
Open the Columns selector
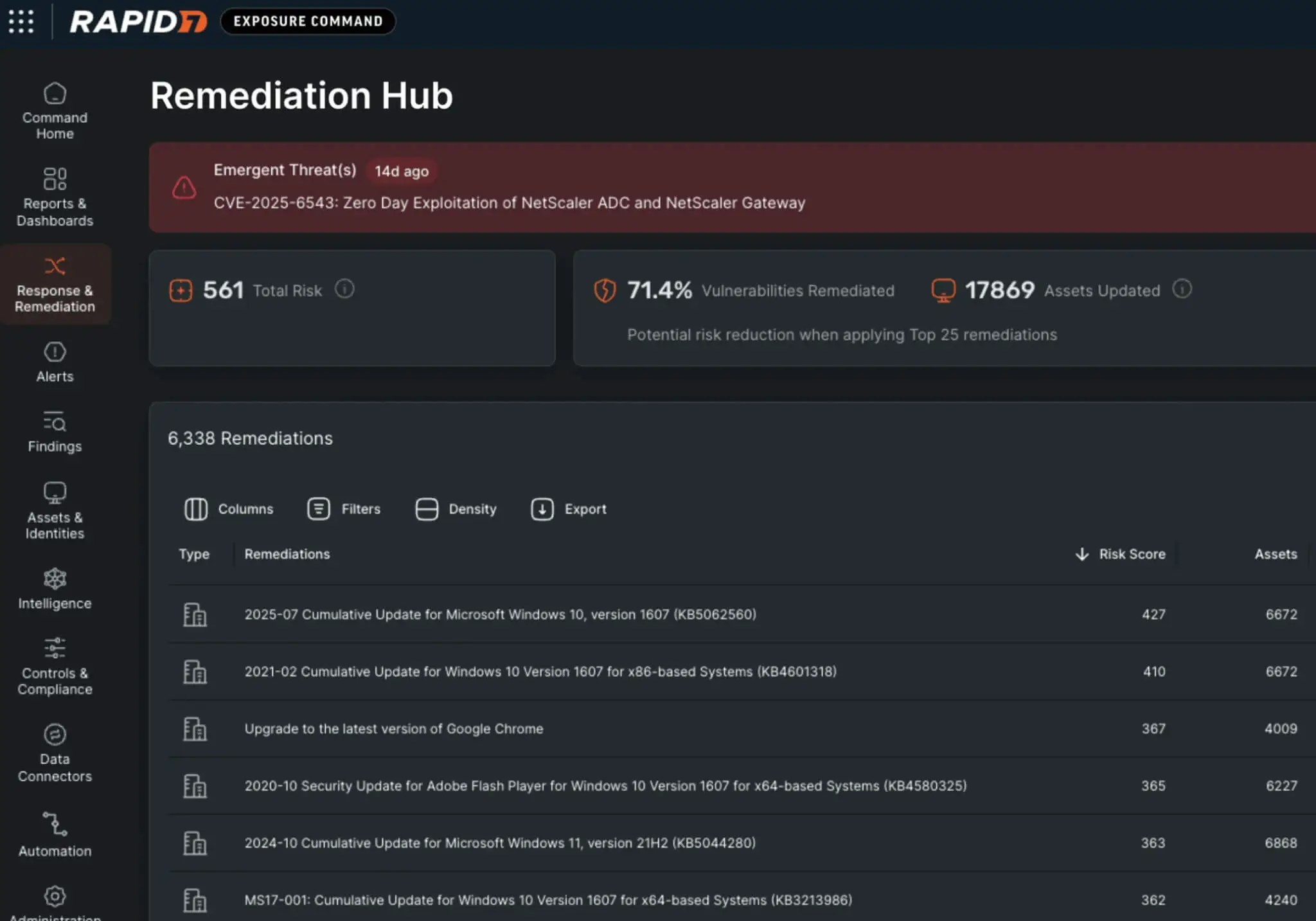tap(229, 509)
